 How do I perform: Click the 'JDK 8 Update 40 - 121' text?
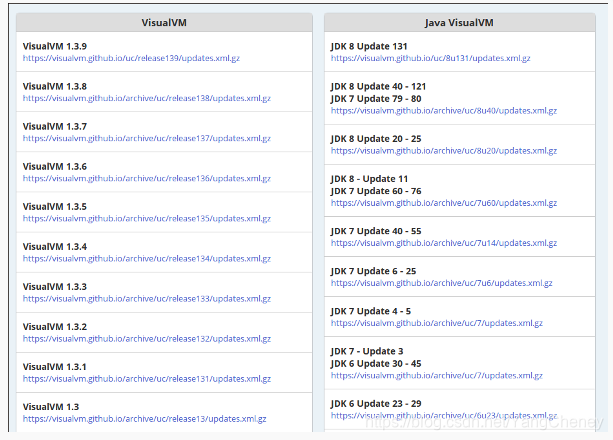[378, 86]
